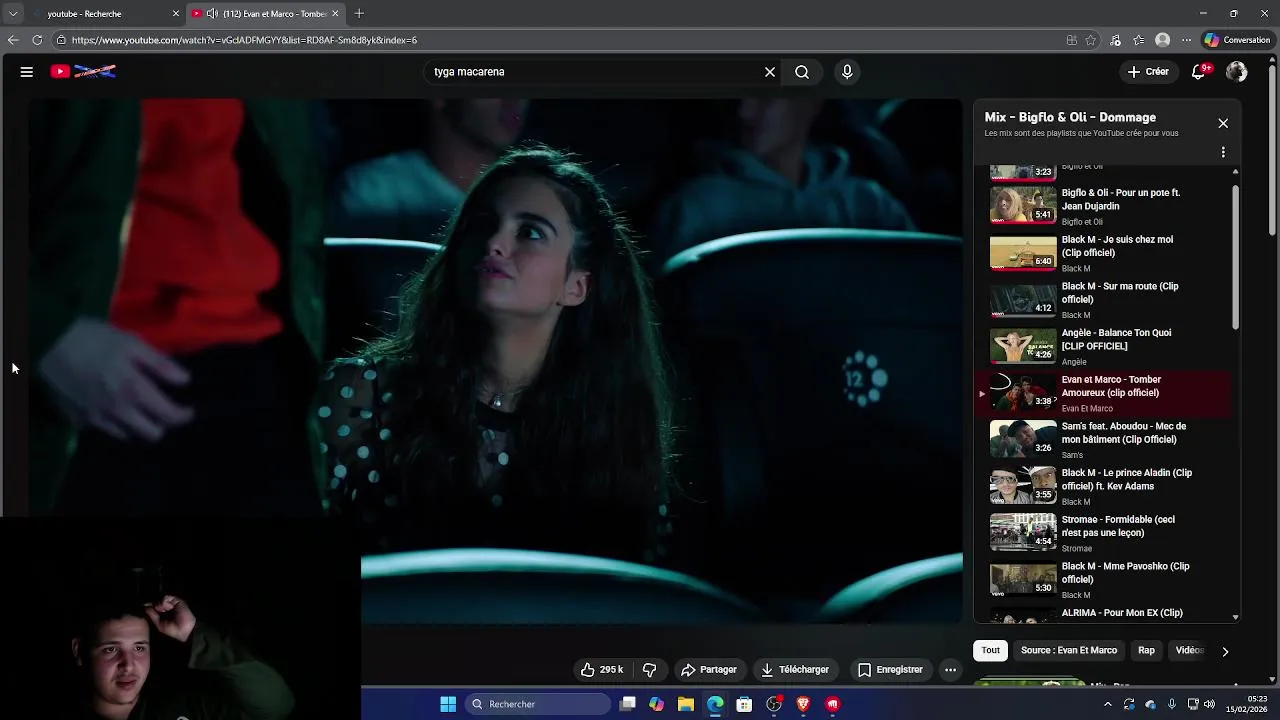Run search with magnifier button

(802, 72)
